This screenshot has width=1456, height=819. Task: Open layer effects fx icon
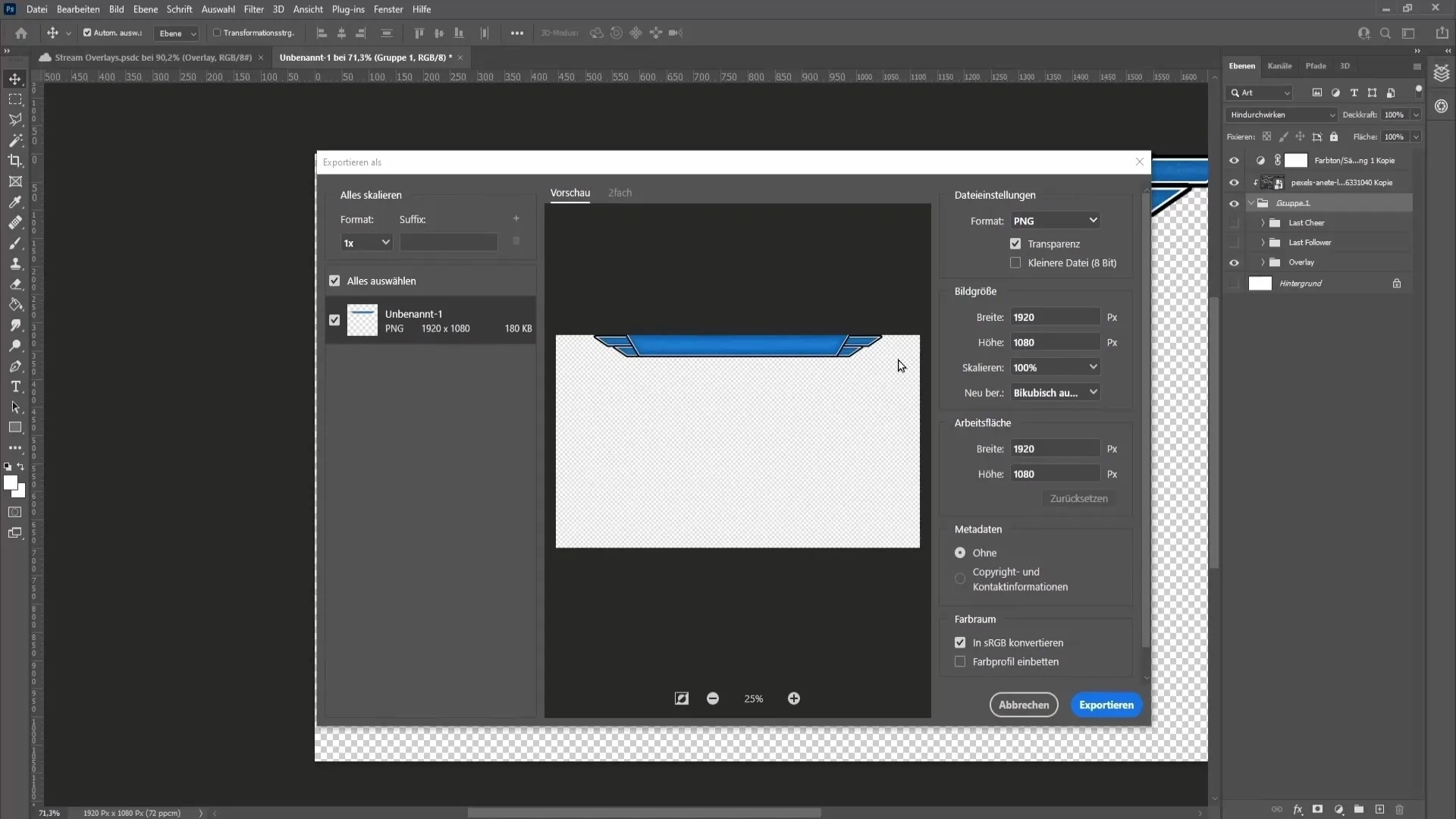[1298, 809]
